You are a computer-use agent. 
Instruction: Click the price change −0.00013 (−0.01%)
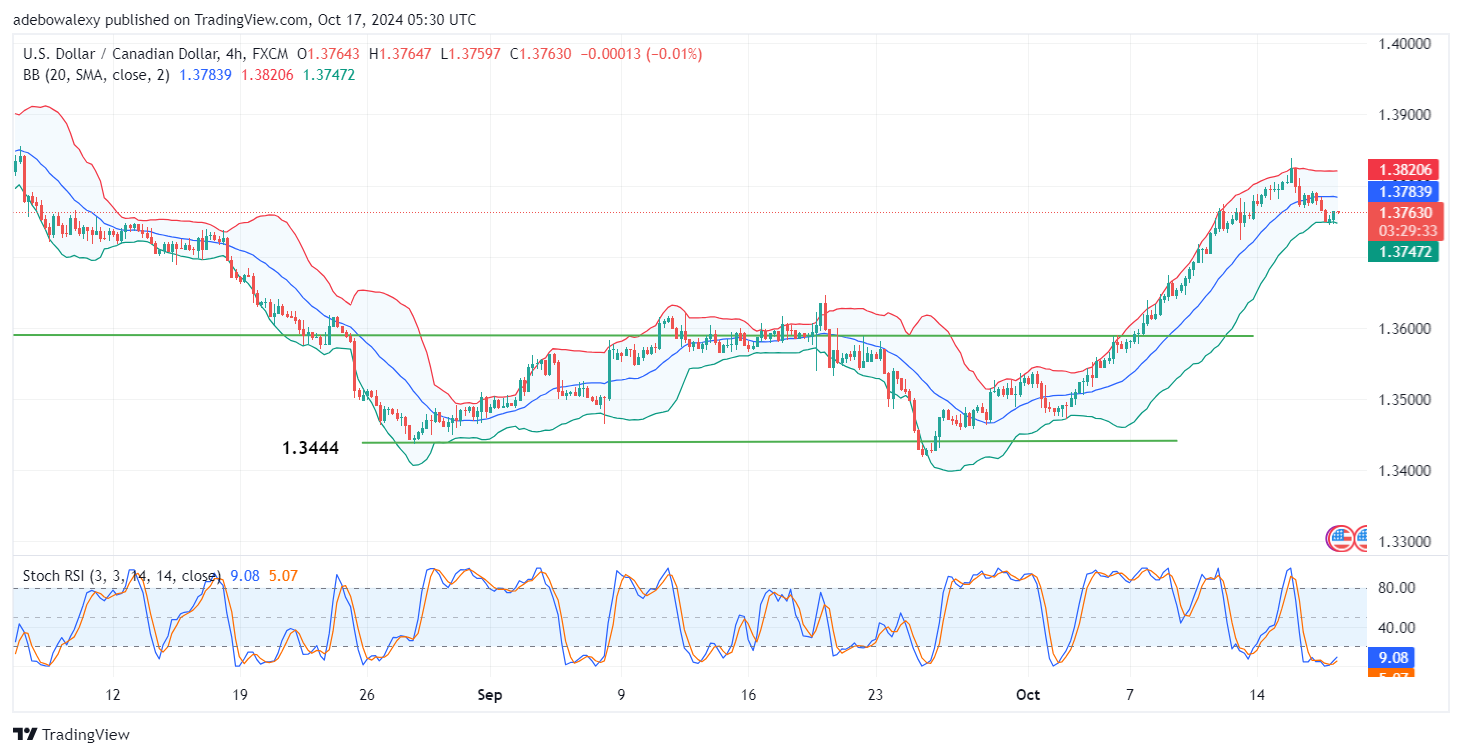tap(640, 54)
